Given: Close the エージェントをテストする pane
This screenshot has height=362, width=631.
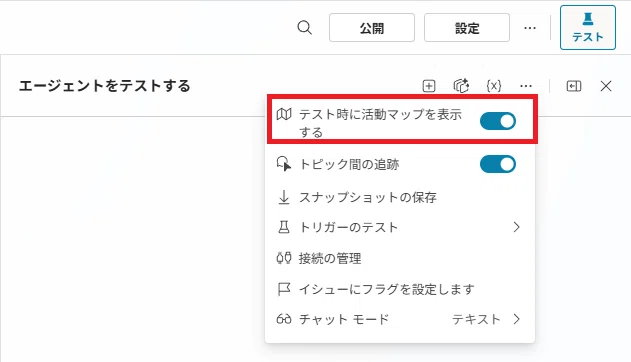Looking at the screenshot, I should [x=606, y=86].
